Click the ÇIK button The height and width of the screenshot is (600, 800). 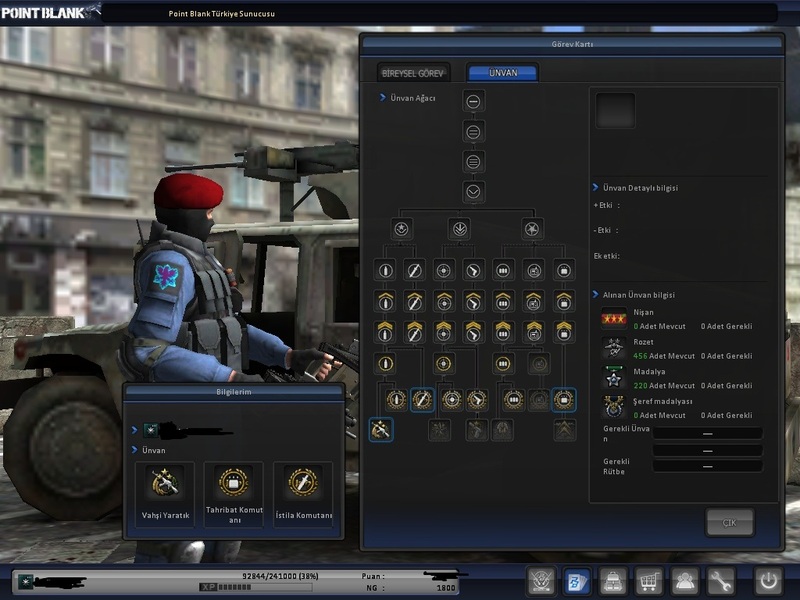click(x=730, y=522)
